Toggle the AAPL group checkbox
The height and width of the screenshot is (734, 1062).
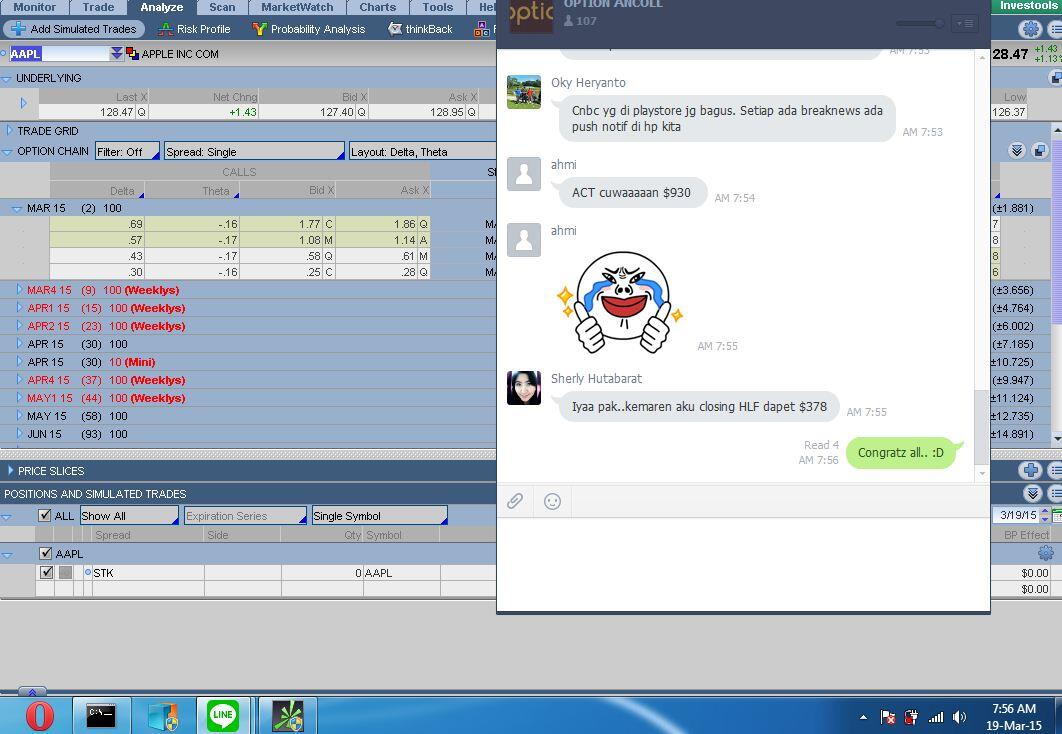pos(45,553)
